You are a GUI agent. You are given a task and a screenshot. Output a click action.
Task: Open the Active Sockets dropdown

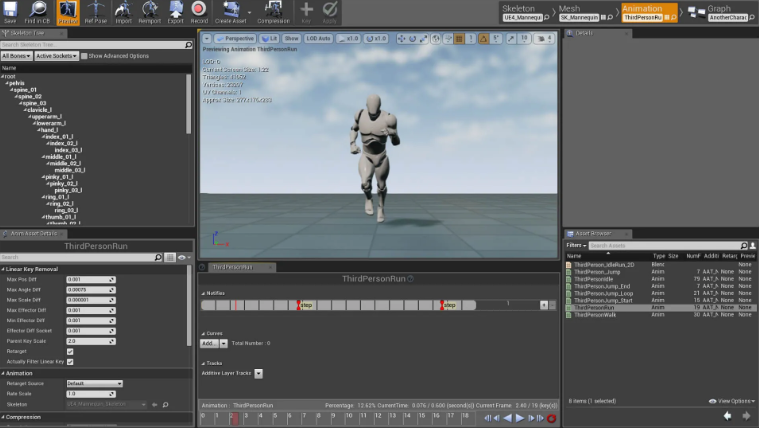(56, 56)
